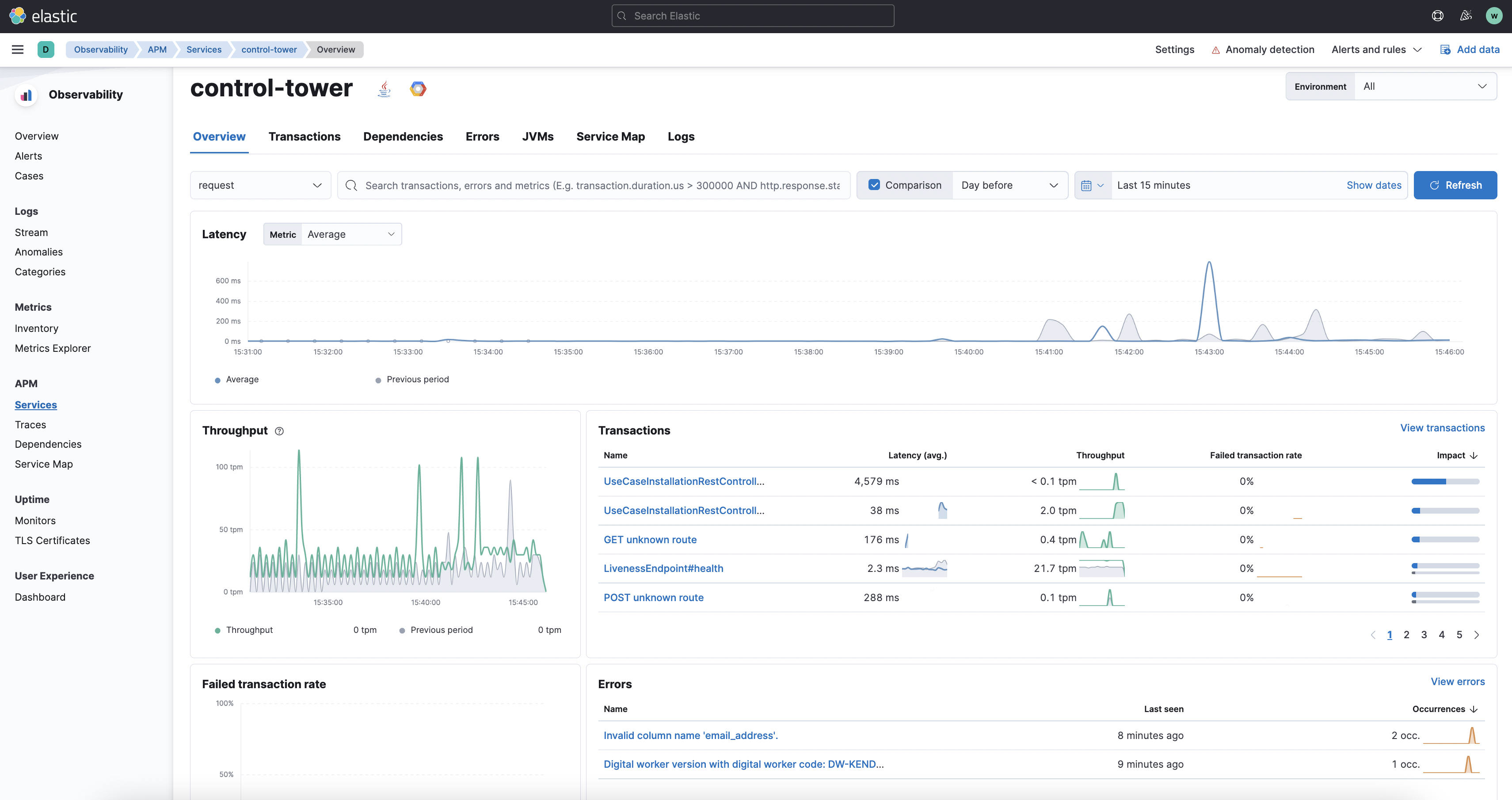This screenshot has height=800, width=1512.
Task: Sort by Impact arrow in Transactions
Action: point(1474,455)
